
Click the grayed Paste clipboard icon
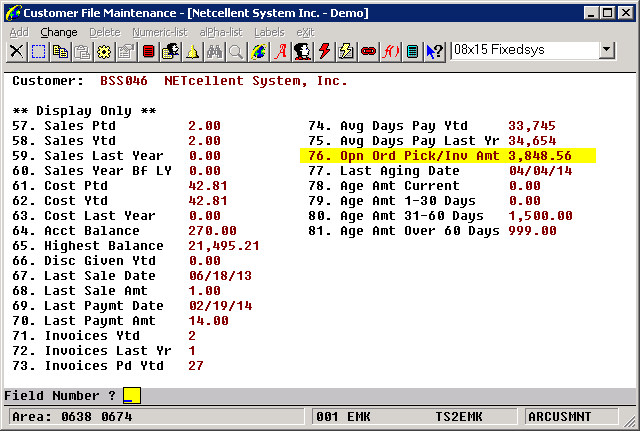[x=82, y=52]
